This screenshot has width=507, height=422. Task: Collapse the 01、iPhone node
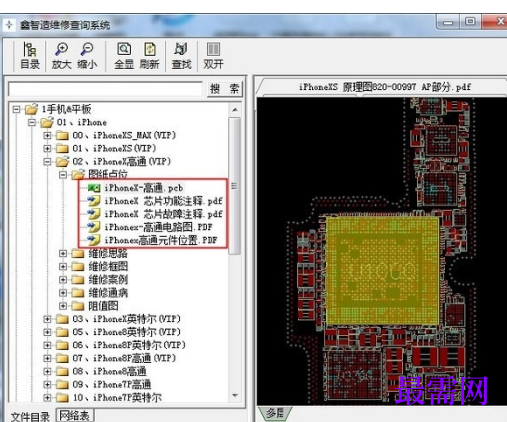32,122
